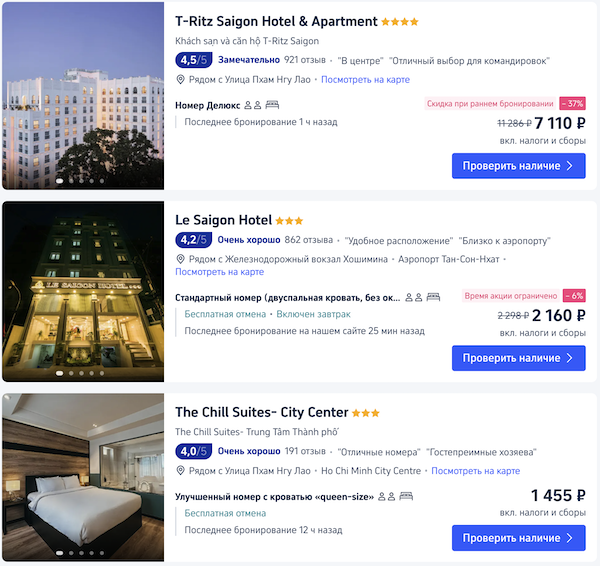
Task: Click the guest and bed icons for Номер Делюкс
Action: (x=261, y=104)
